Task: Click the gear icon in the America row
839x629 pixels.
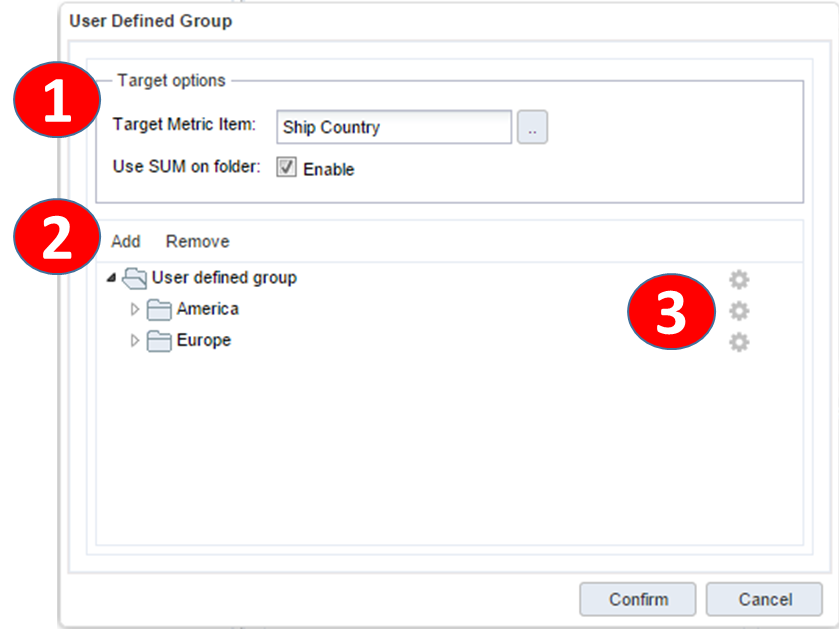Action: coord(739,311)
